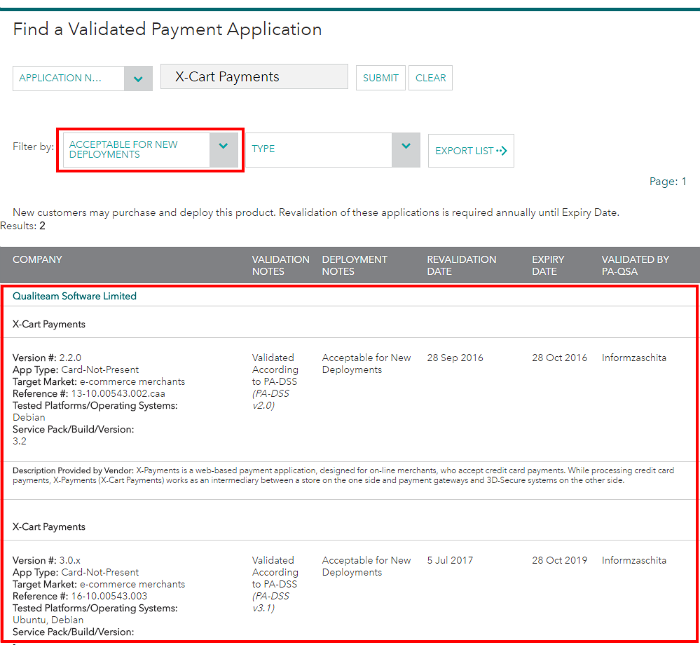Select Reference # 13-10.00543.002.caa
This screenshot has height=659, width=700.
click(89, 394)
